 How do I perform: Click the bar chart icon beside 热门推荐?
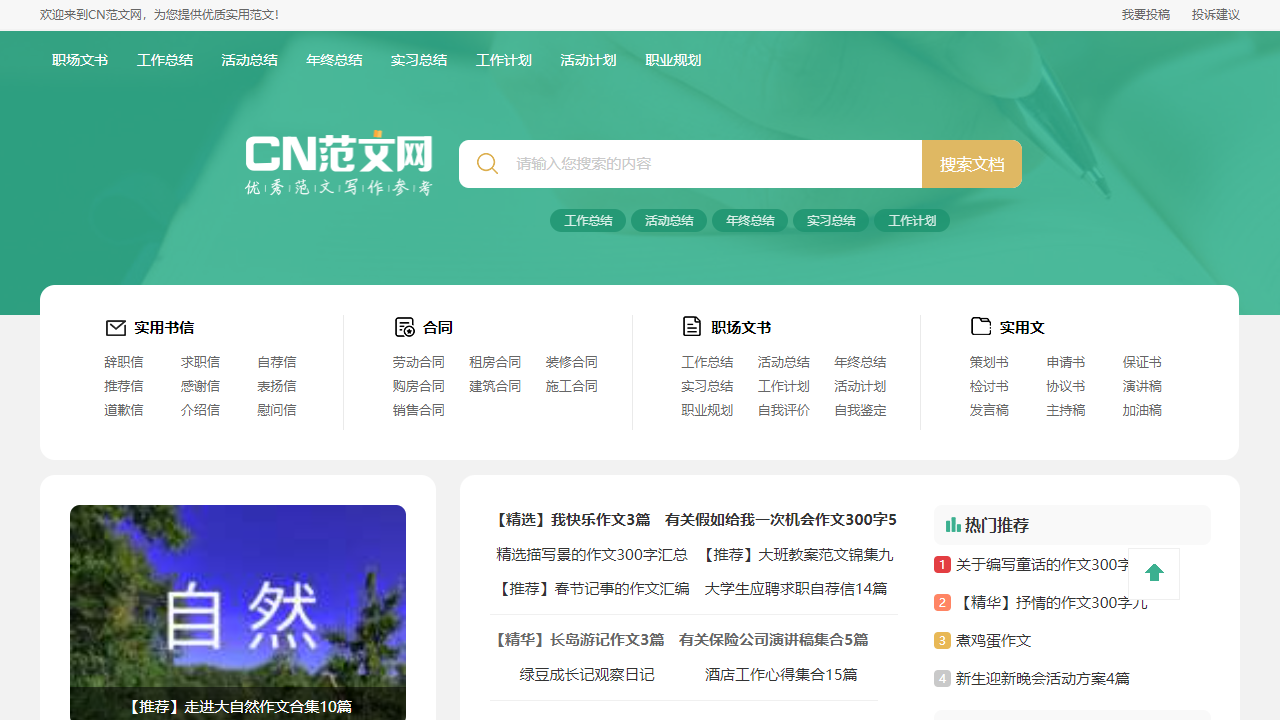point(952,524)
